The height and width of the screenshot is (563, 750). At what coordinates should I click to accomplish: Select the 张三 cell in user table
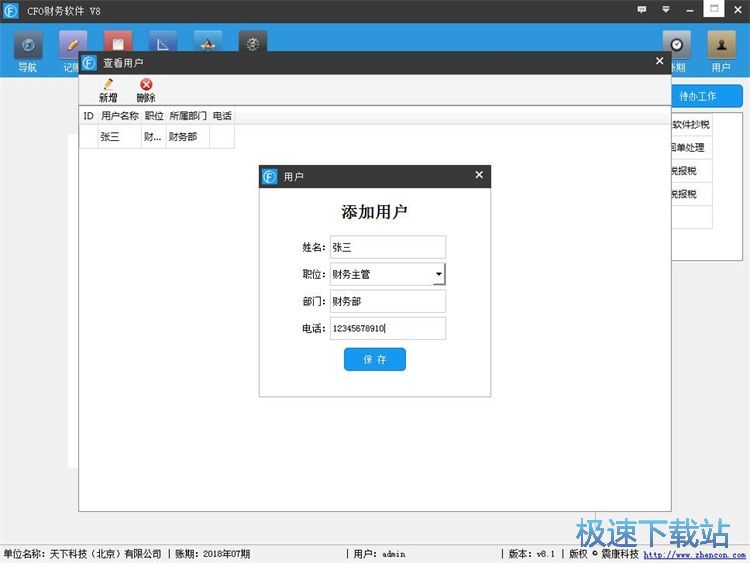pos(120,137)
